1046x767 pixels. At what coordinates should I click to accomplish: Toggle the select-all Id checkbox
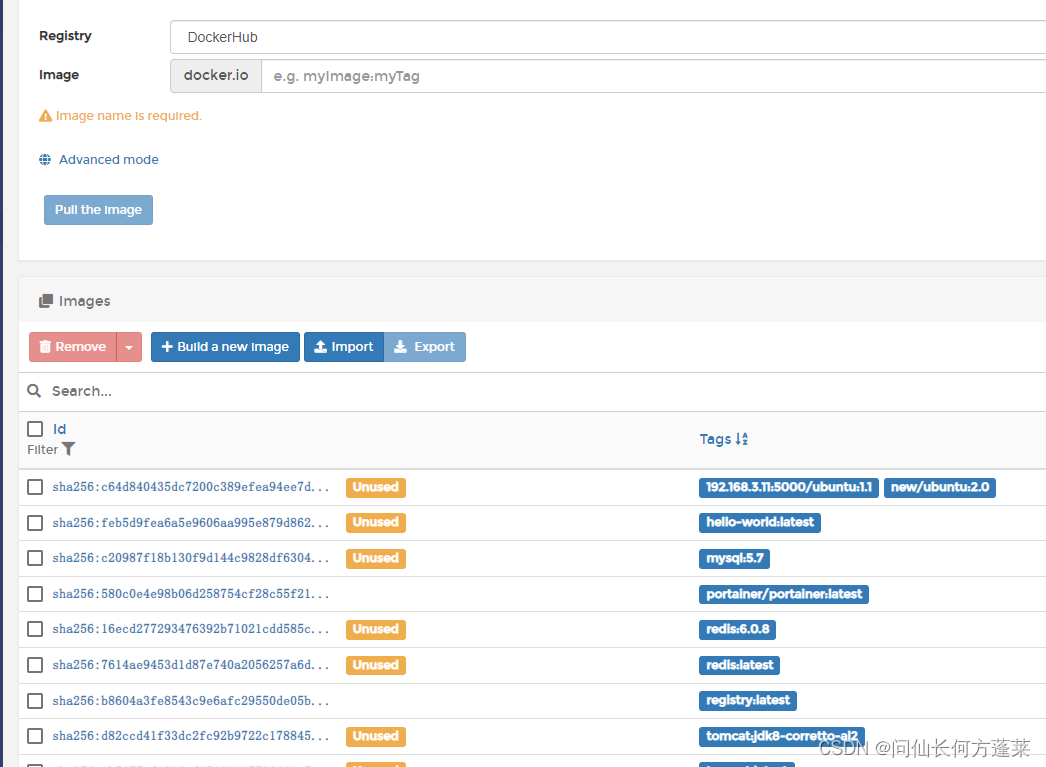pos(35,429)
